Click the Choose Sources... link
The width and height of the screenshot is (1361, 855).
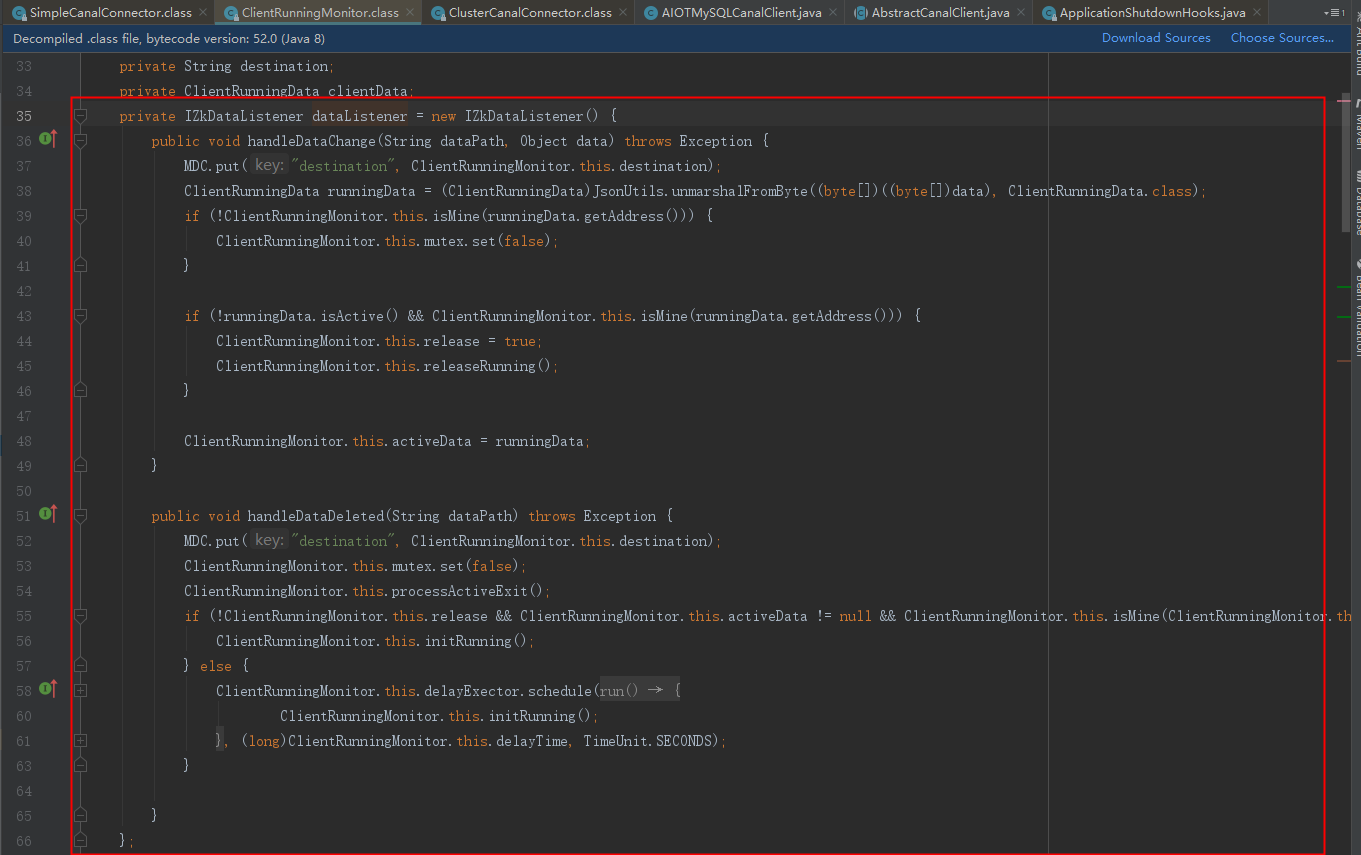[1282, 38]
